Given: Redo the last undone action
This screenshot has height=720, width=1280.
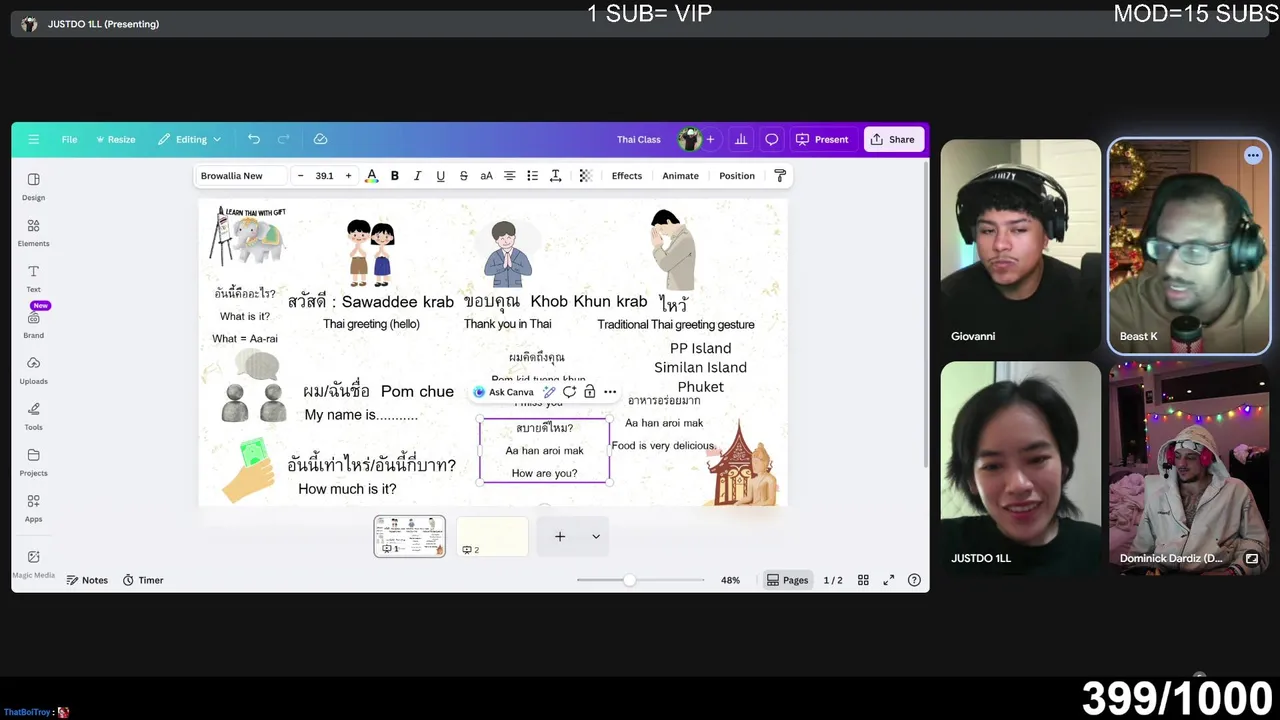Looking at the screenshot, I should [x=284, y=140].
